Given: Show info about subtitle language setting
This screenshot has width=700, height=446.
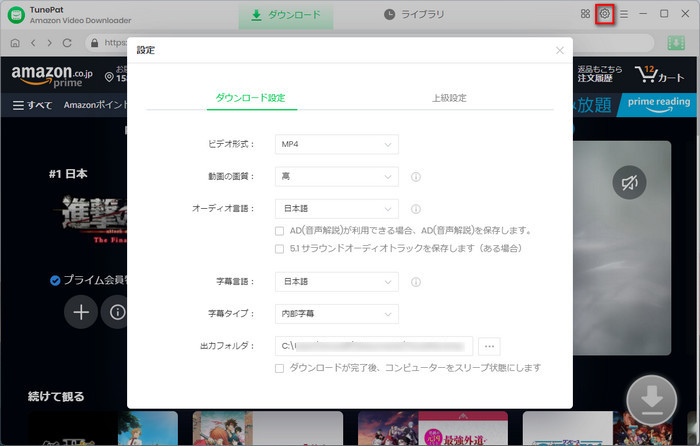Looking at the screenshot, I should (x=416, y=282).
